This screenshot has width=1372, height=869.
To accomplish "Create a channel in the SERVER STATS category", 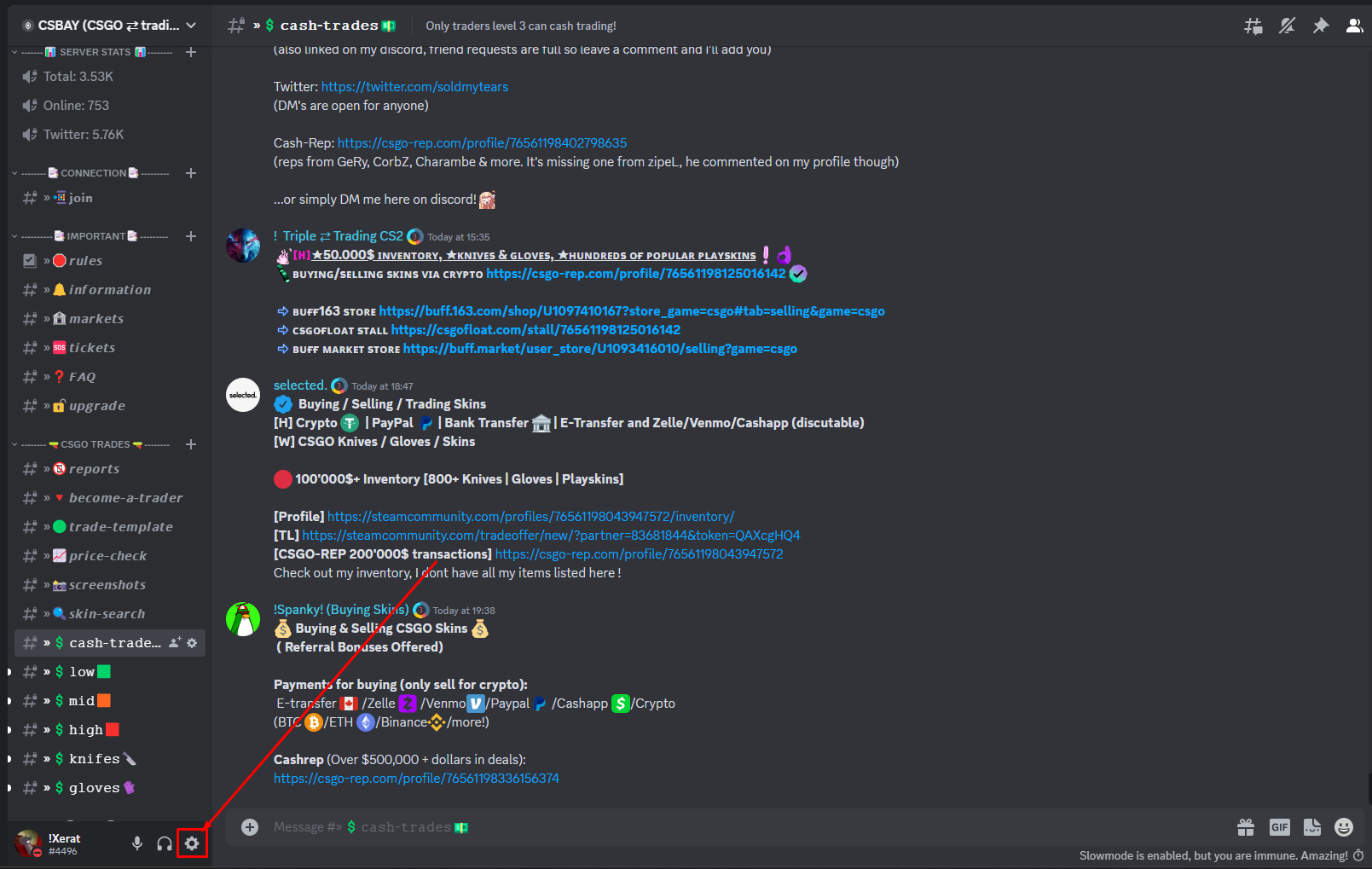I will pos(191,52).
